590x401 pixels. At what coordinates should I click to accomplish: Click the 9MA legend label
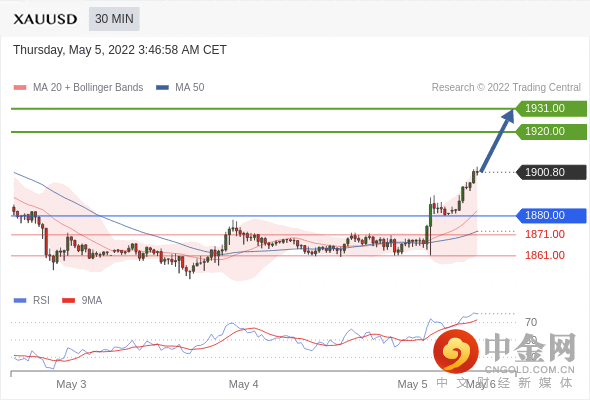tap(92, 300)
